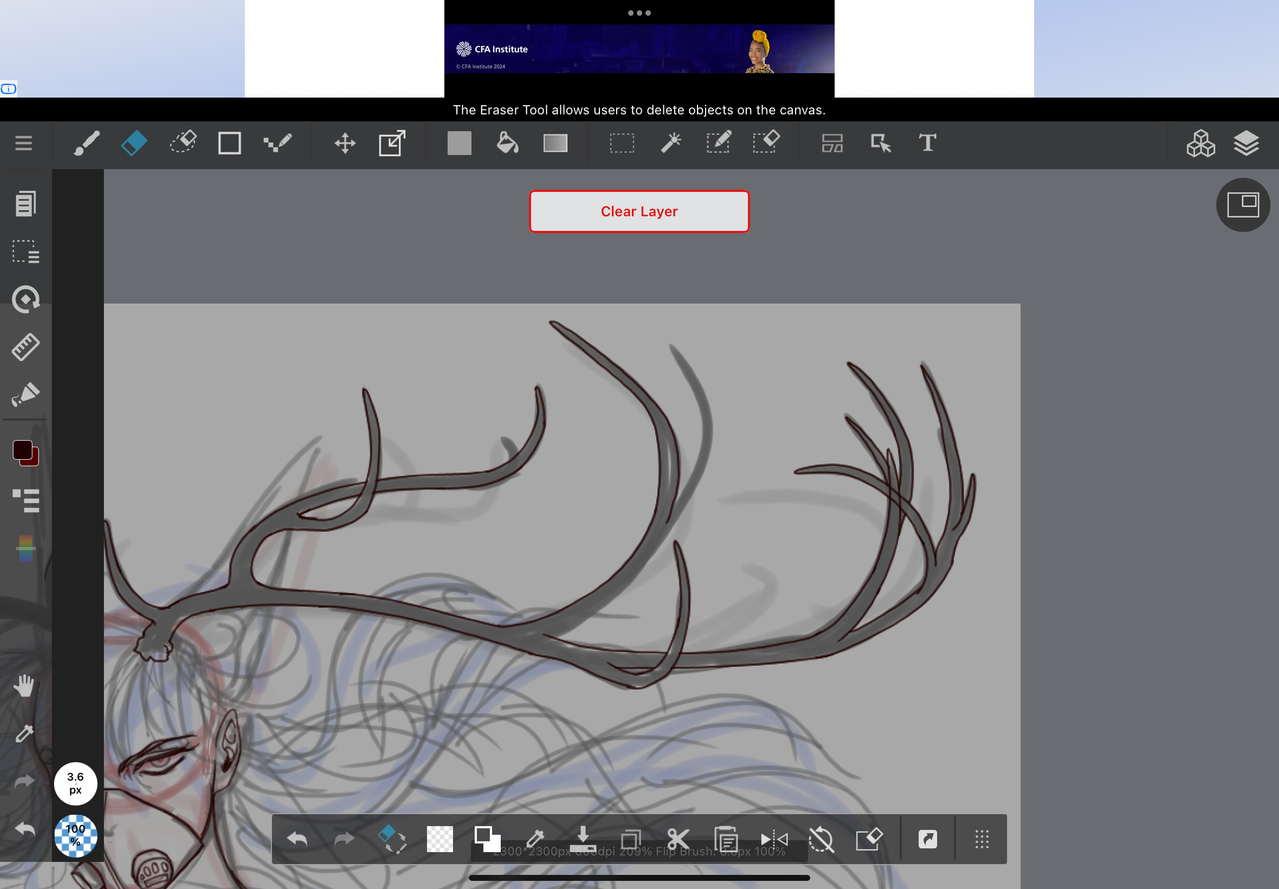Flip the canvas horizontally

pos(774,839)
